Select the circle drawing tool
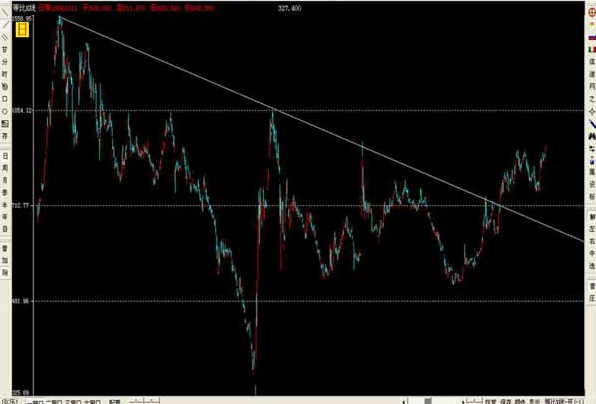This screenshot has height=404, width=596. 5,111
